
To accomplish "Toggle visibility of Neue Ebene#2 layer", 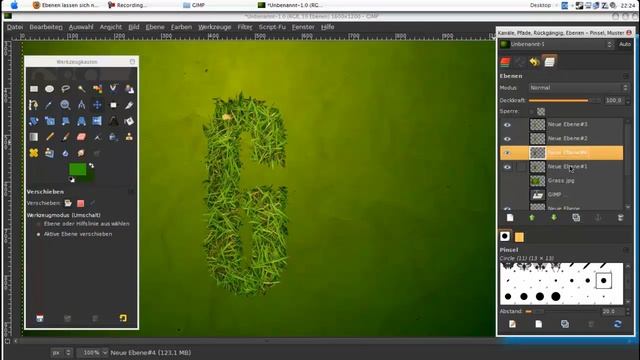I will tap(507, 139).
